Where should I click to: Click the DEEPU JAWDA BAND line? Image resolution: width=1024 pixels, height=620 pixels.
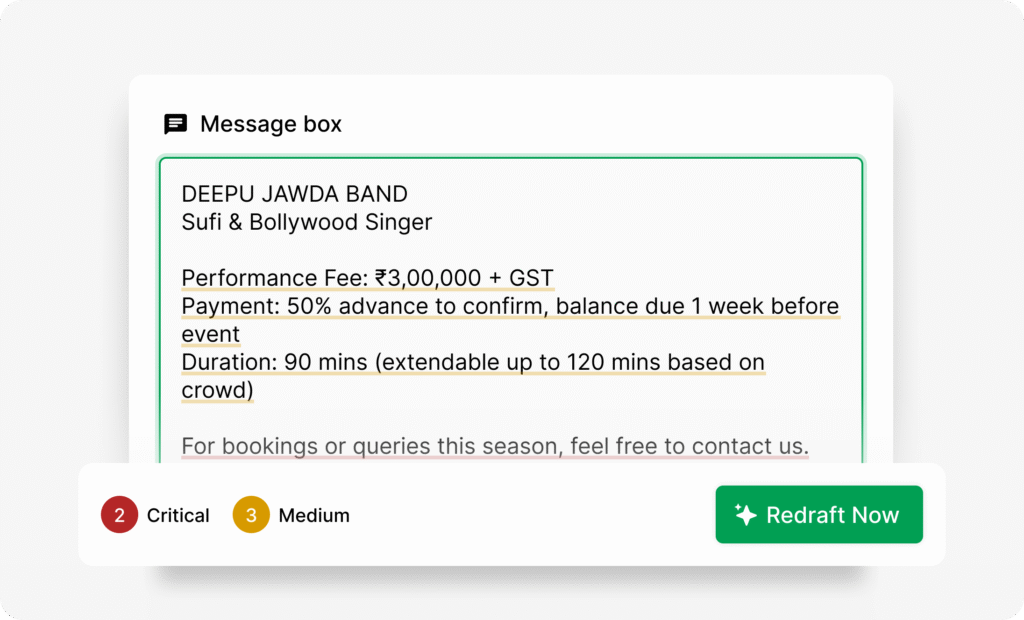pyautogui.click(x=294, y=194)
